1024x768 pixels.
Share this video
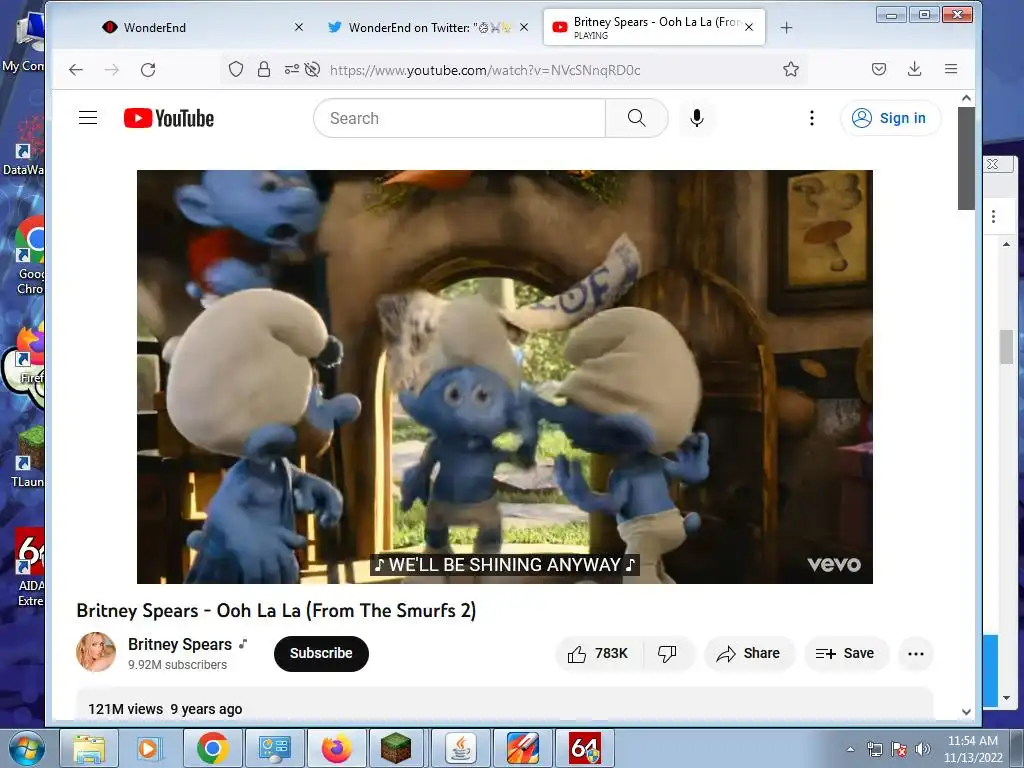coord(748,654)
